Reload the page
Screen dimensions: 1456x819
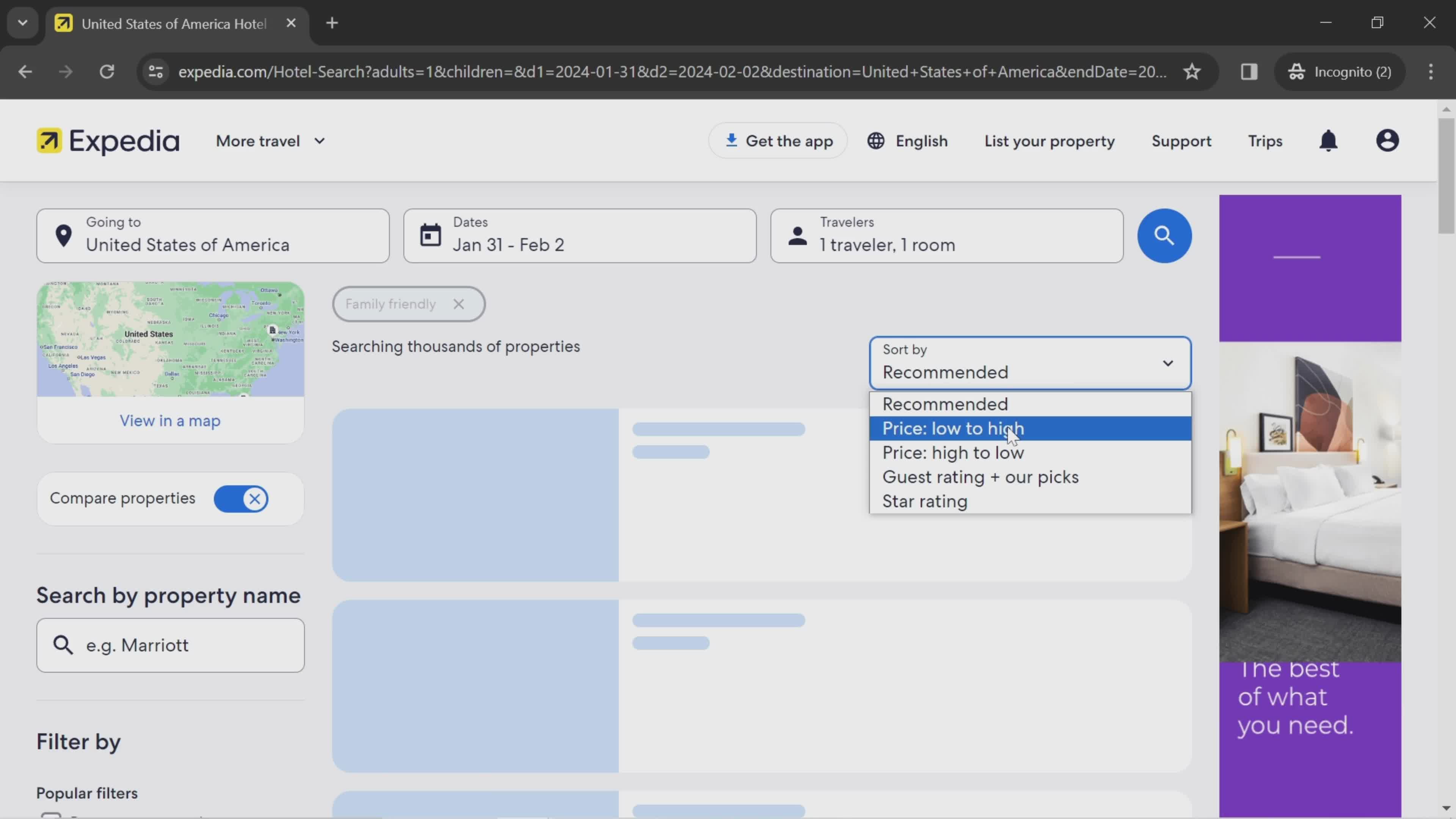tap(107, 72)
